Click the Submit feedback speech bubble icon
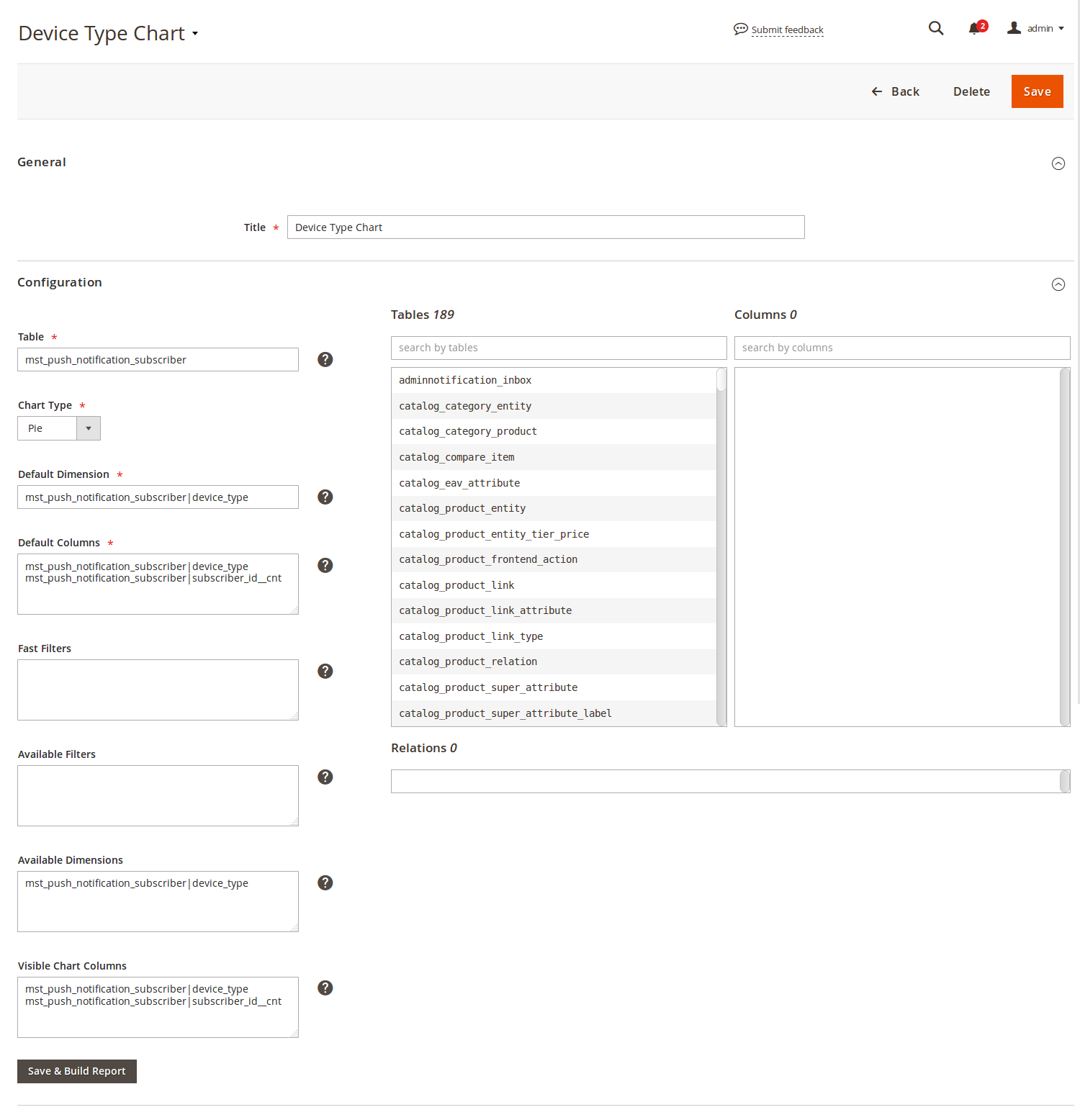 (740, 29)
